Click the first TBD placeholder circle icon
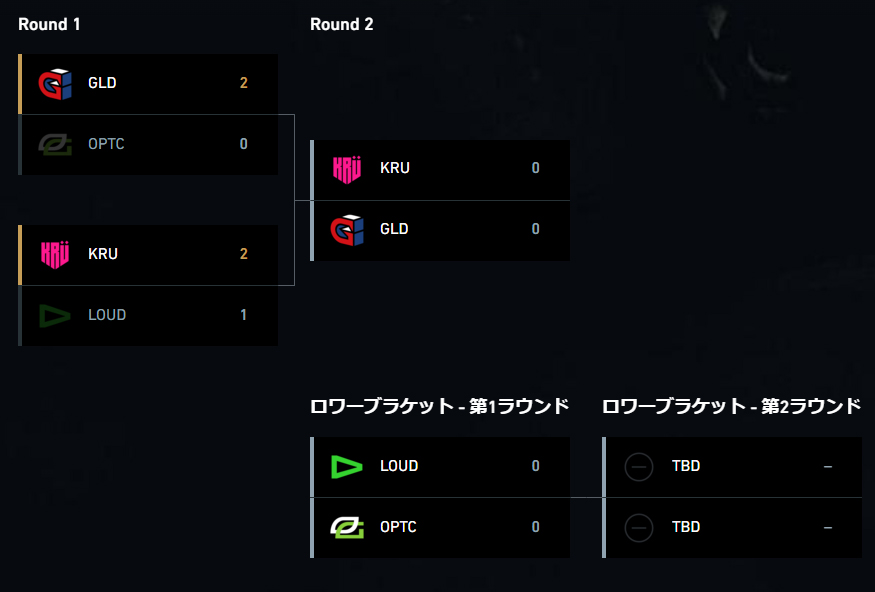Image resolution: width=875 pixels, height=592 pixels. click(x=639, y=466)
